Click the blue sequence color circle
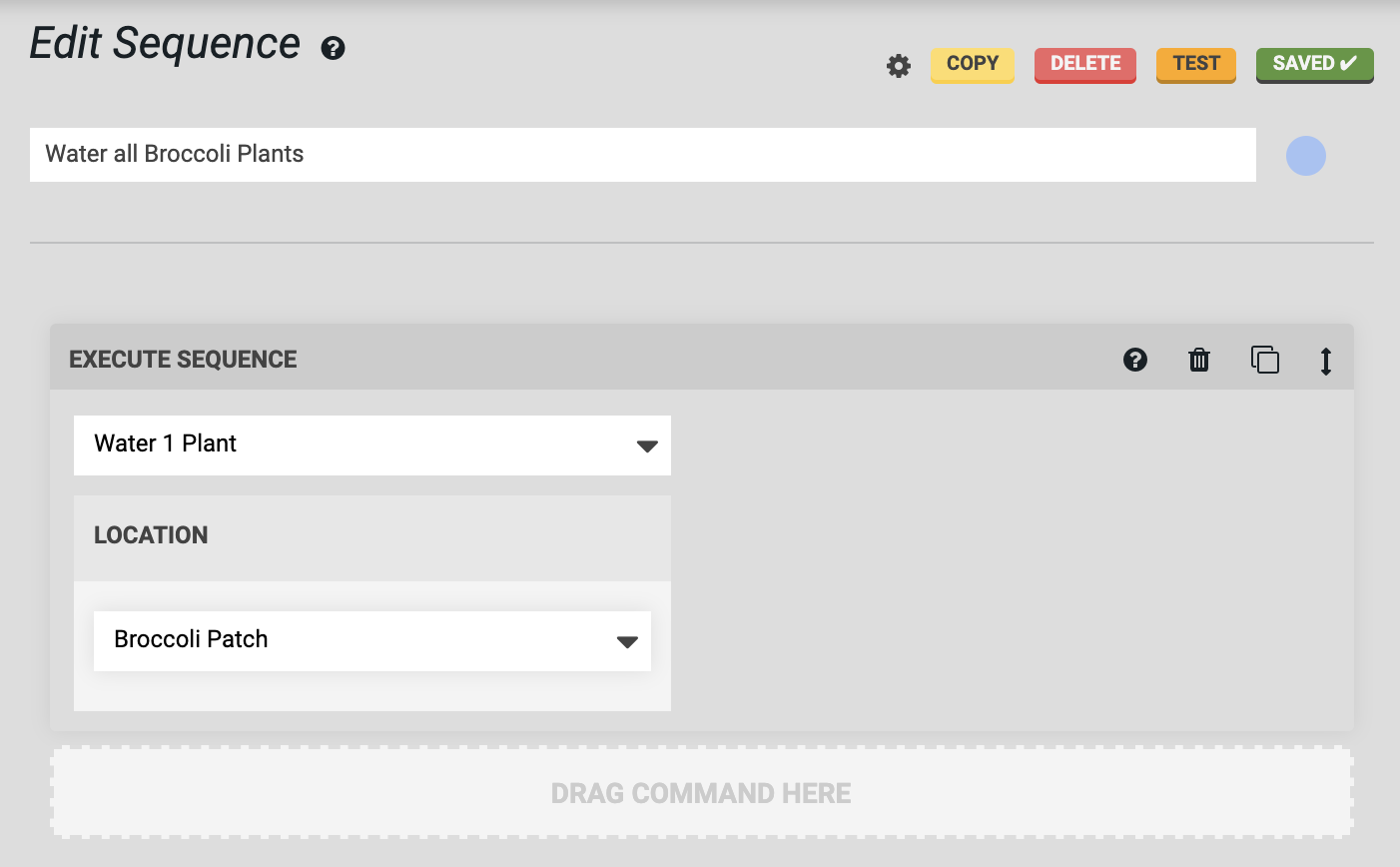Image resolution: width=1400 pixels, height=867 pixels. point(1306,156)
